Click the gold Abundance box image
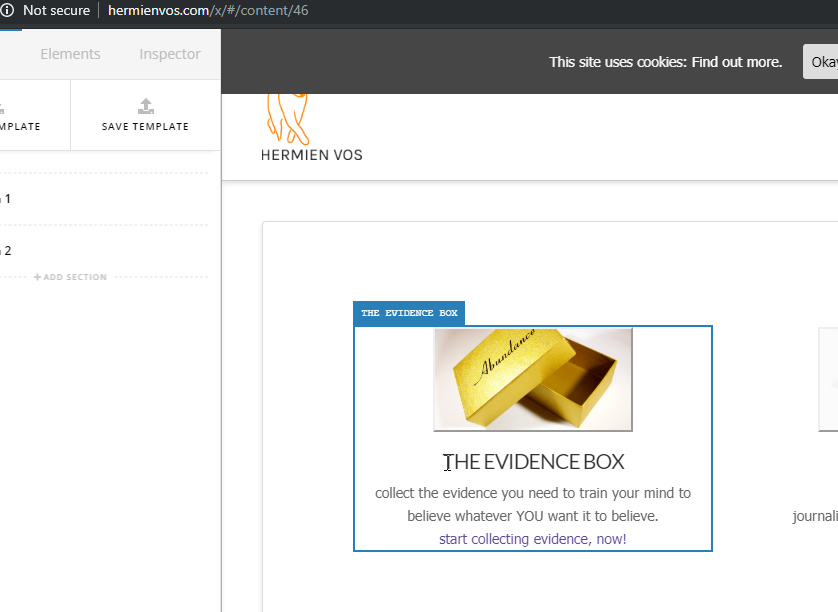The width and height of the screenshot is (838, 612). click(532, 379)
